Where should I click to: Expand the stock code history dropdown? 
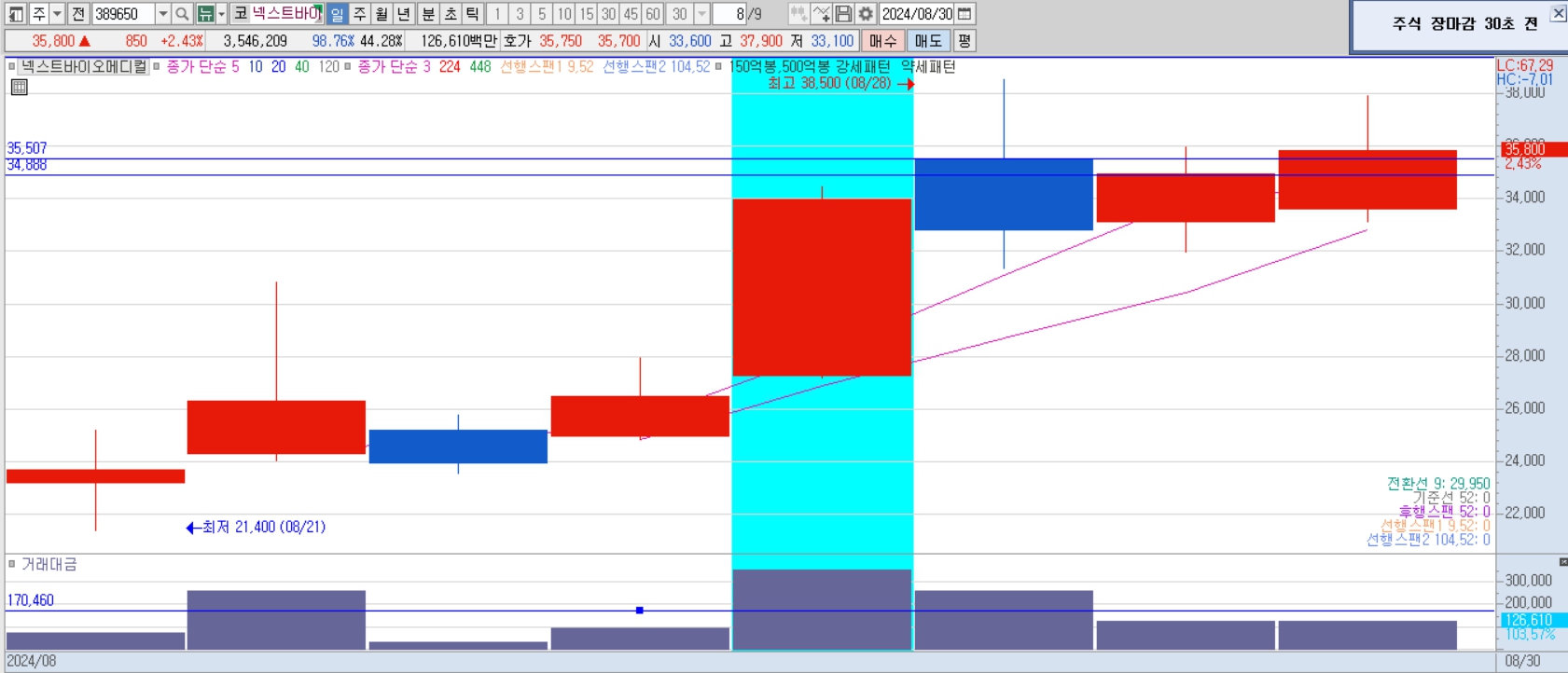pyautogui.click(x=162, y=14)
